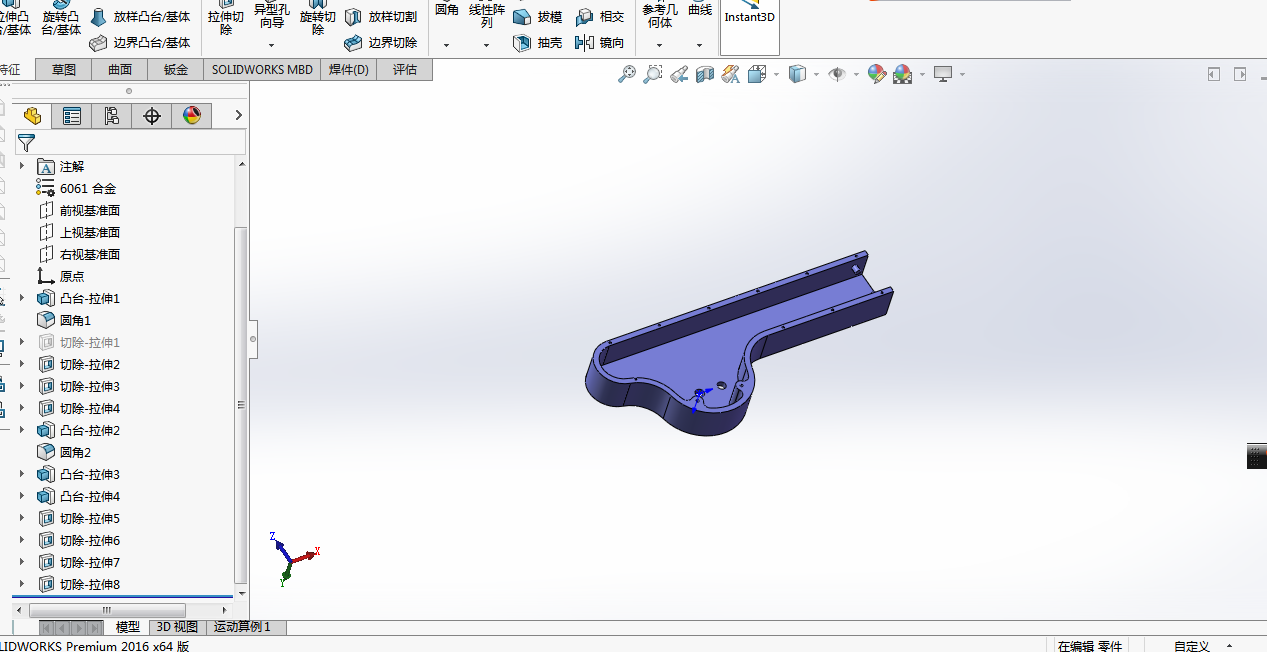Select ConfigurationManager tab icon
The height and width of the screenshot is (652, 1267).
point(112,116)
